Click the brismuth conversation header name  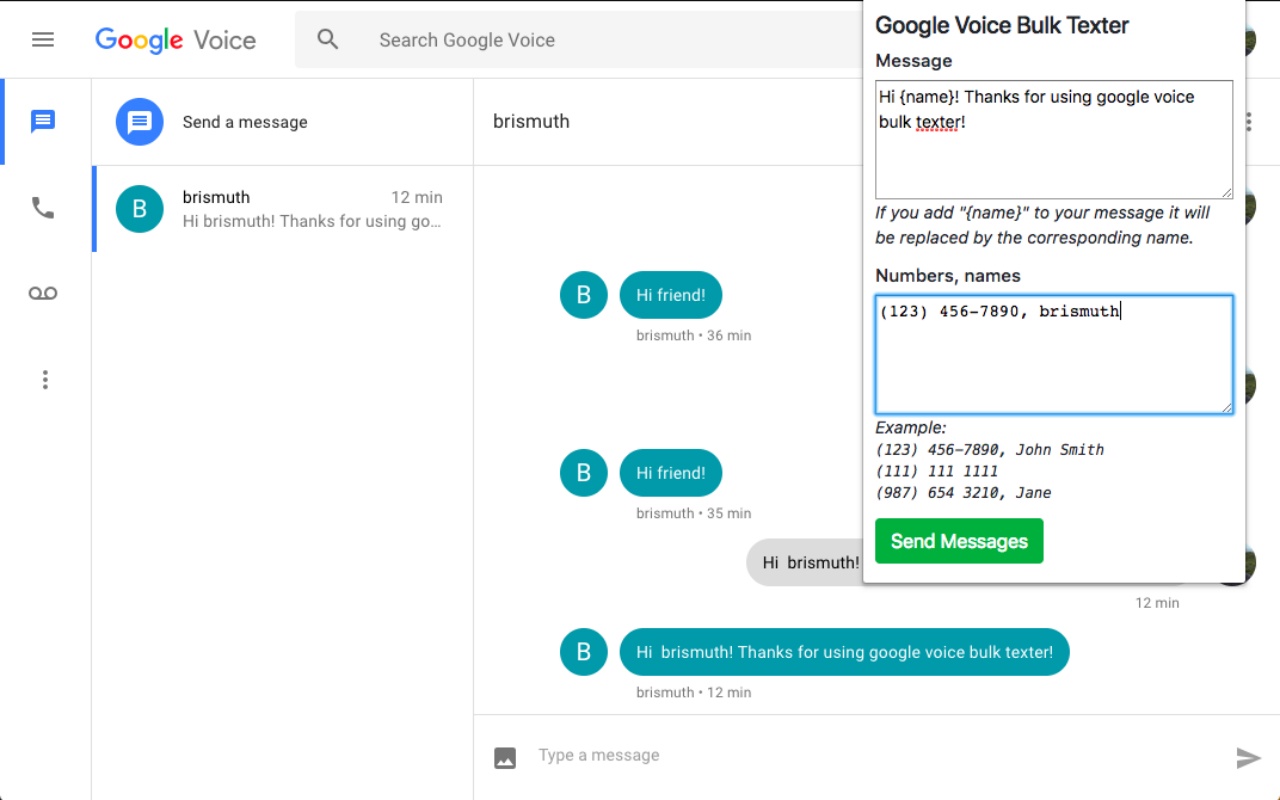point(531,121)
